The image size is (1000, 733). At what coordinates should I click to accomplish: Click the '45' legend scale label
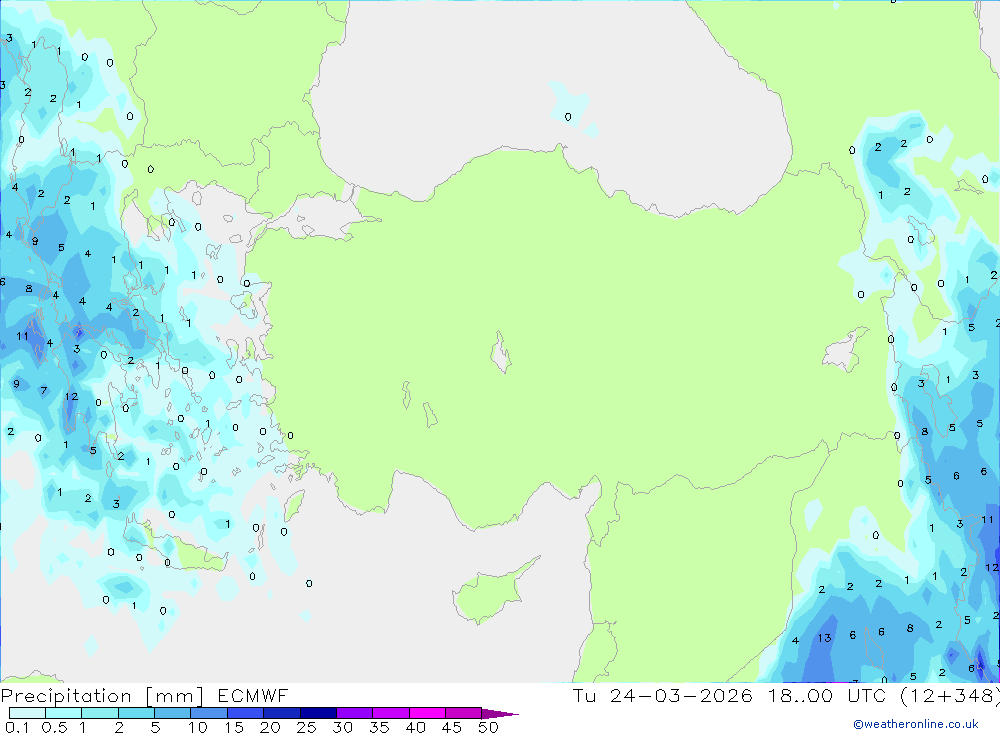(452, 727)
